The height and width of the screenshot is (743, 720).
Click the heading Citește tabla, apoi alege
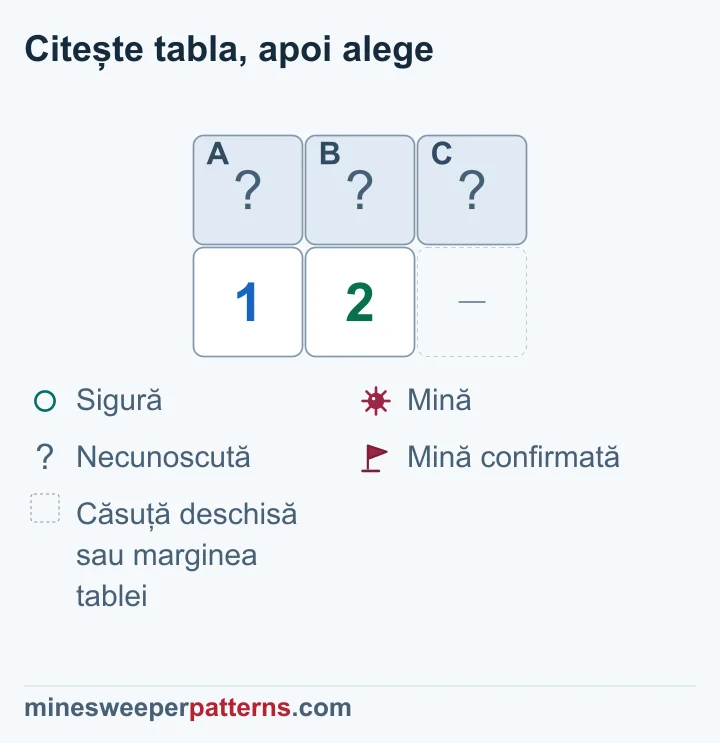click(229, 49)
